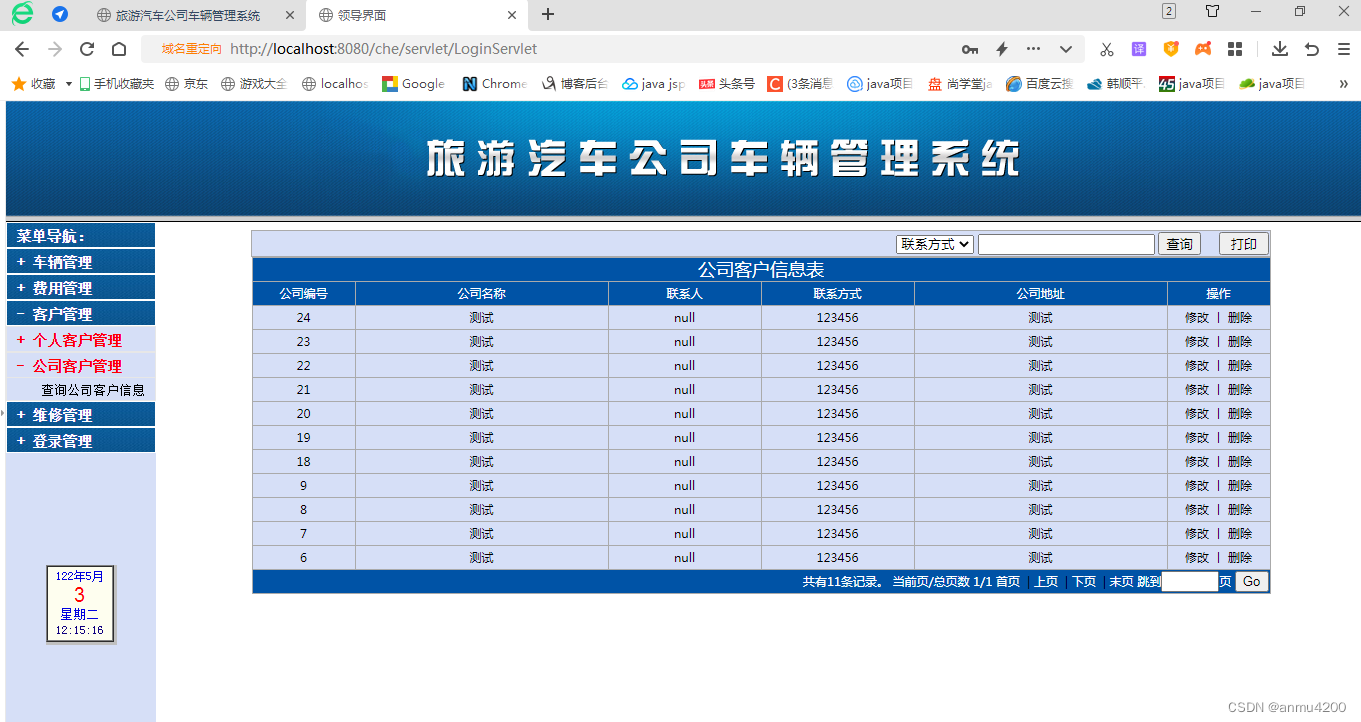Open the 博客后台 bookmark
The width and height of the screenshot is (1361, 722).
574,84
